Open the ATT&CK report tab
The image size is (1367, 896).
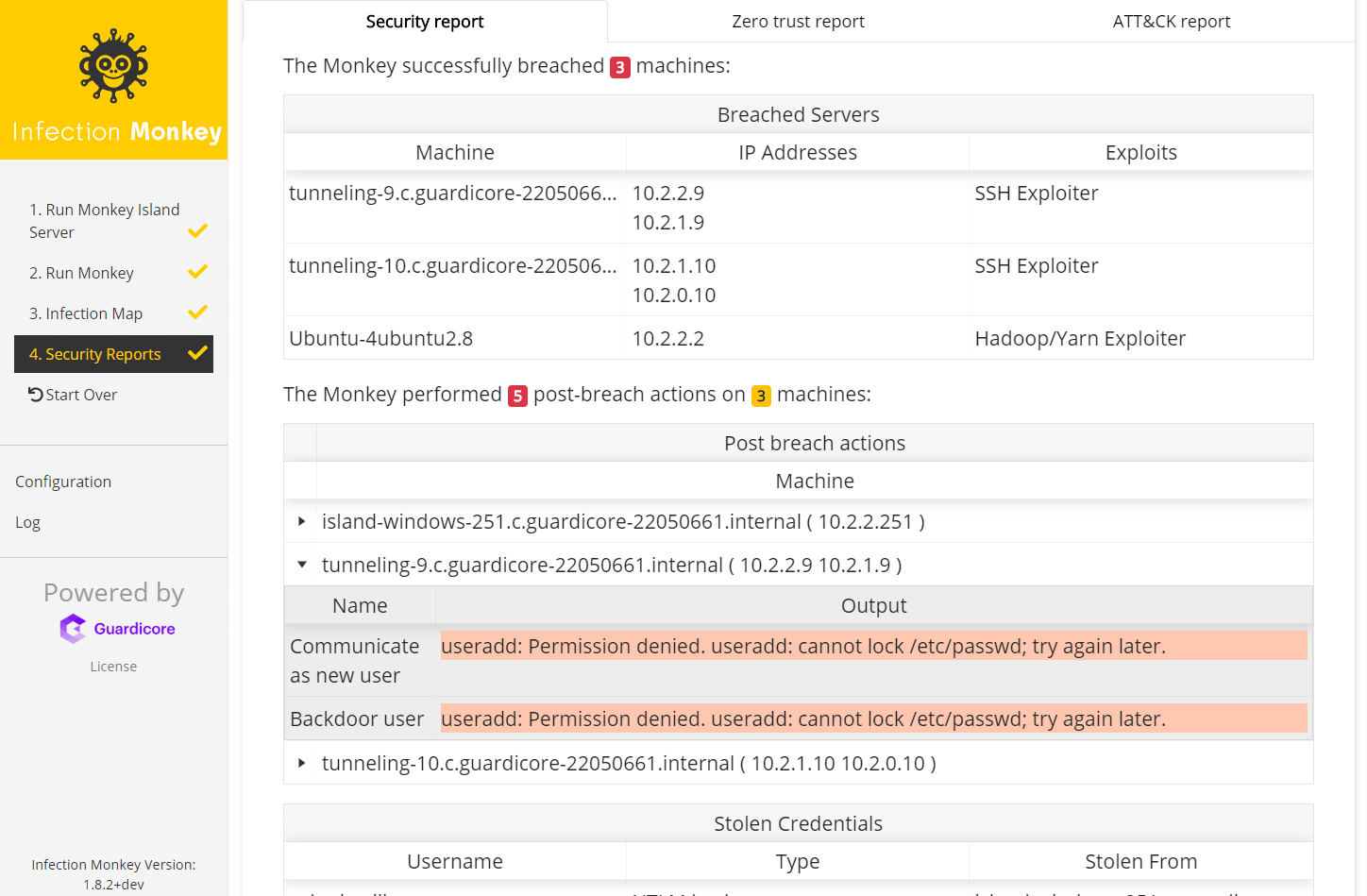[1171, 22]
